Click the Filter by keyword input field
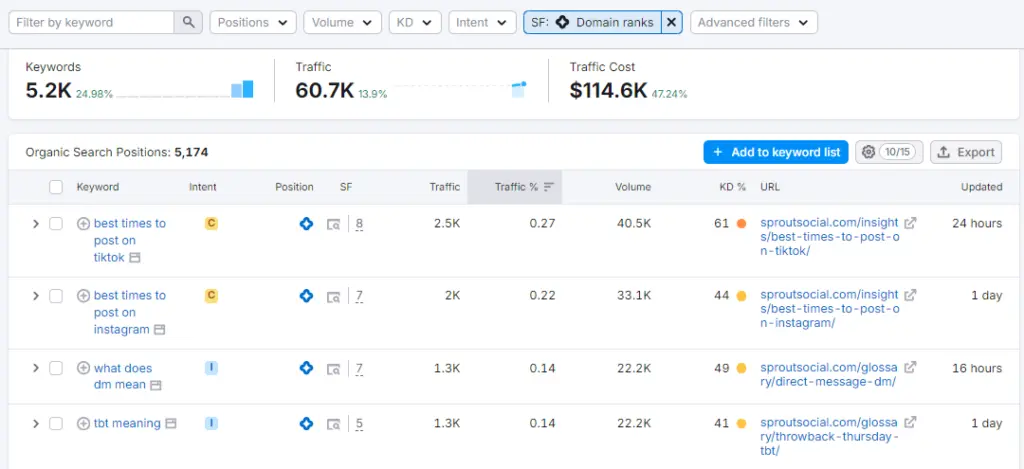Screen dimensions: 1024x469 coord(94,22)
